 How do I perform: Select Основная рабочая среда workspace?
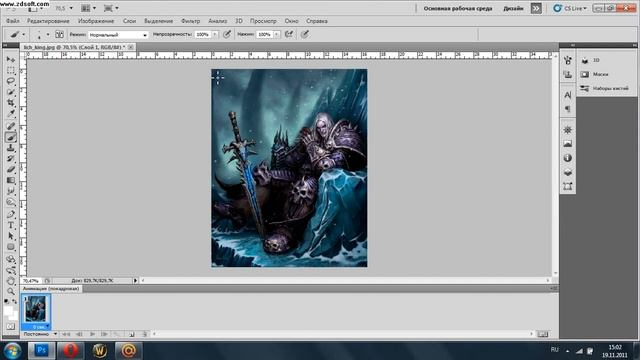(x=458, y=8)
